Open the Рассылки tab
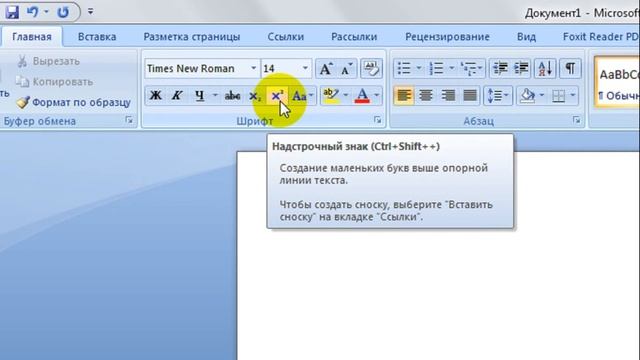This screenshot has width=640, height=360. tap(354, 37)
